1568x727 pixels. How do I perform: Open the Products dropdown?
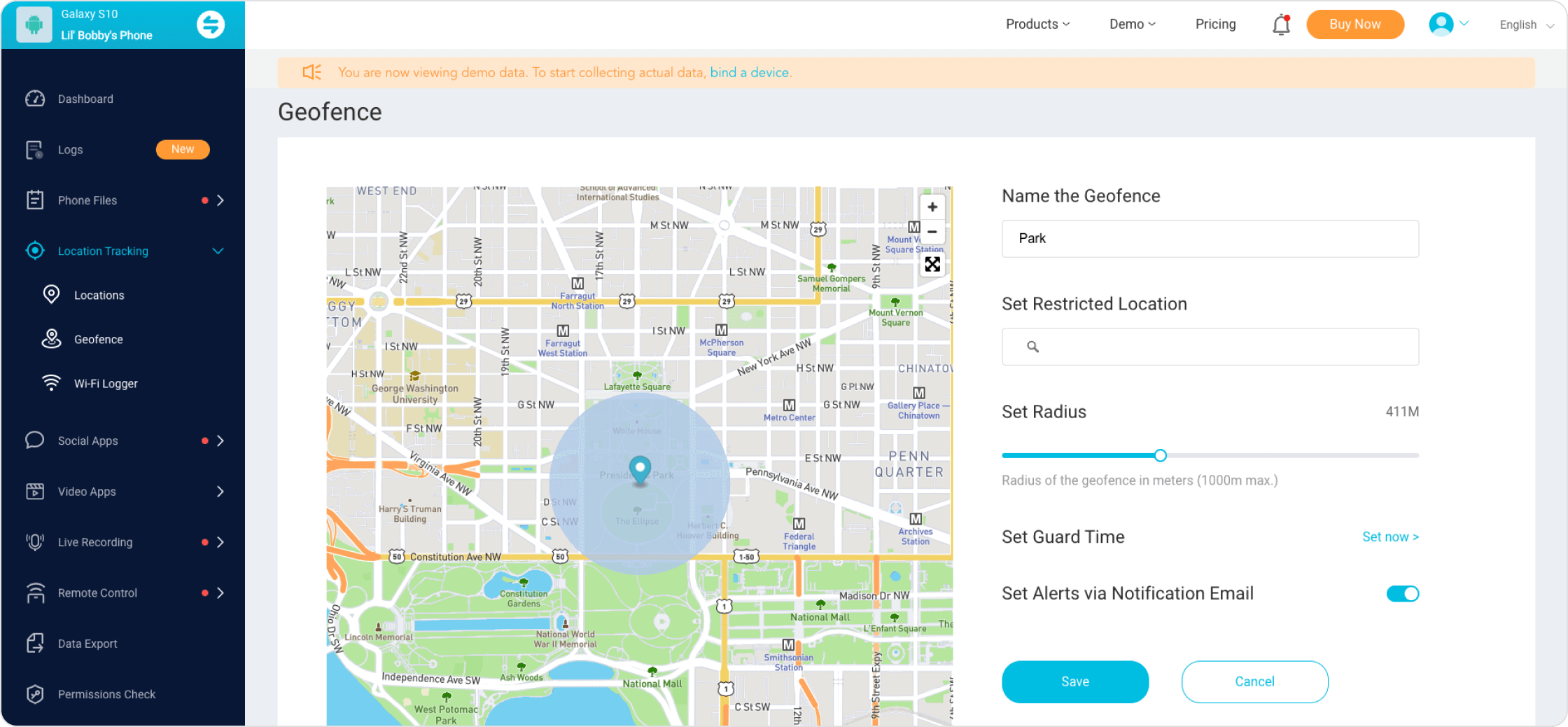coord(1038,24)
